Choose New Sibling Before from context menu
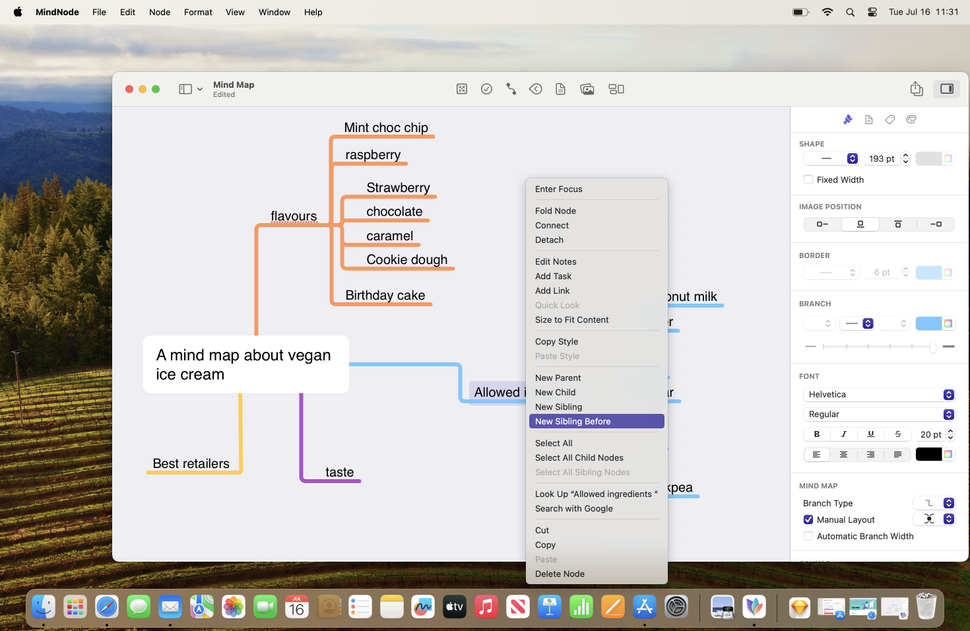 [x=596, y=421]
